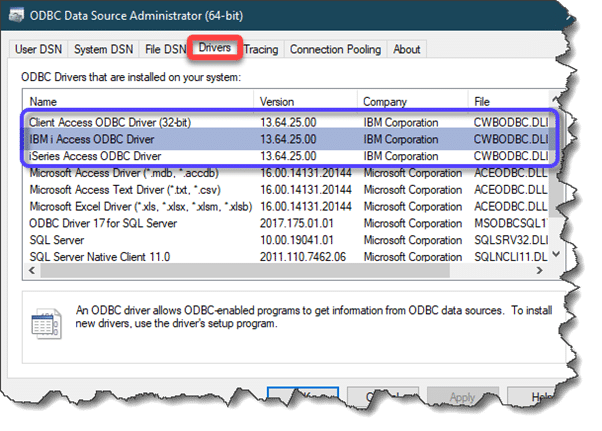
Task: Pick ODBC Driver 17 for SQL Server
Action: click(103, 223)
